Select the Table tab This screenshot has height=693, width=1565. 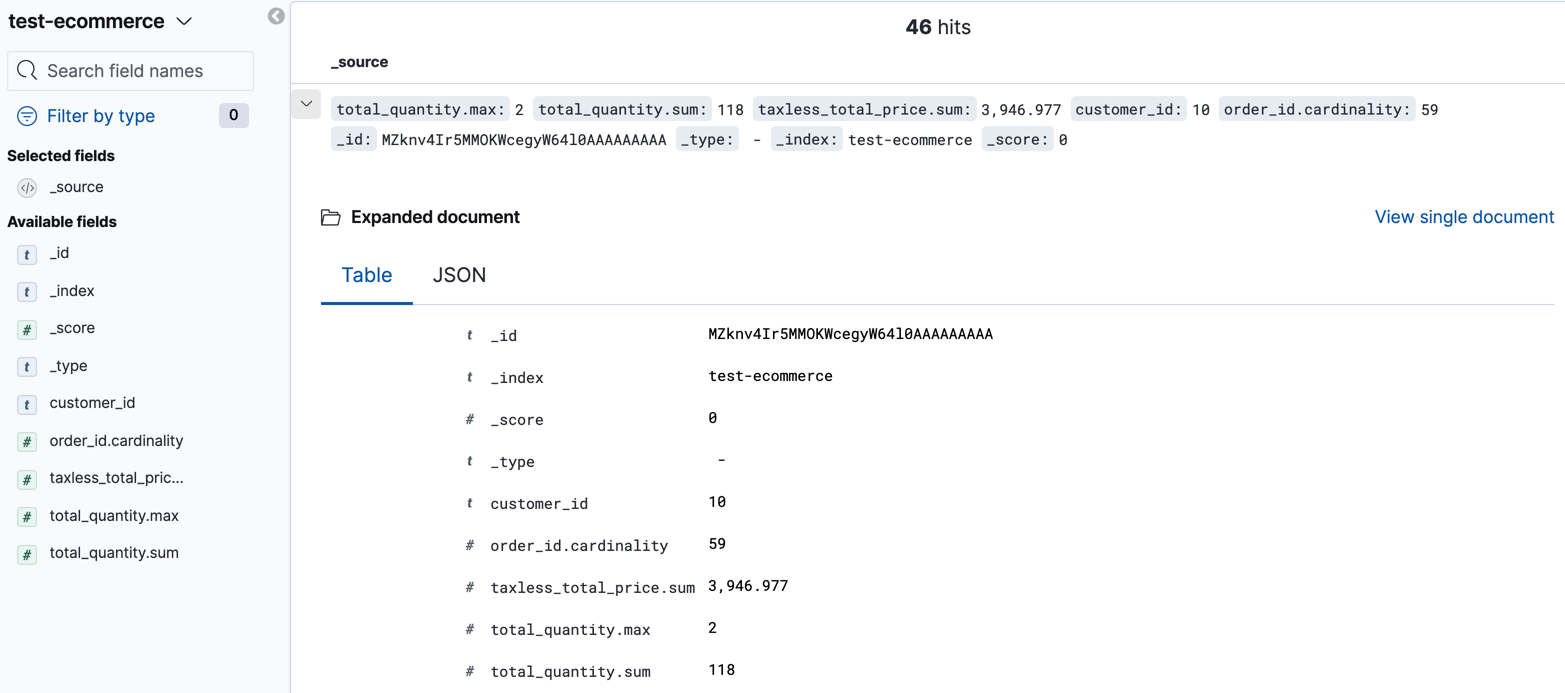pyautogui.click(x=366, y=275)
